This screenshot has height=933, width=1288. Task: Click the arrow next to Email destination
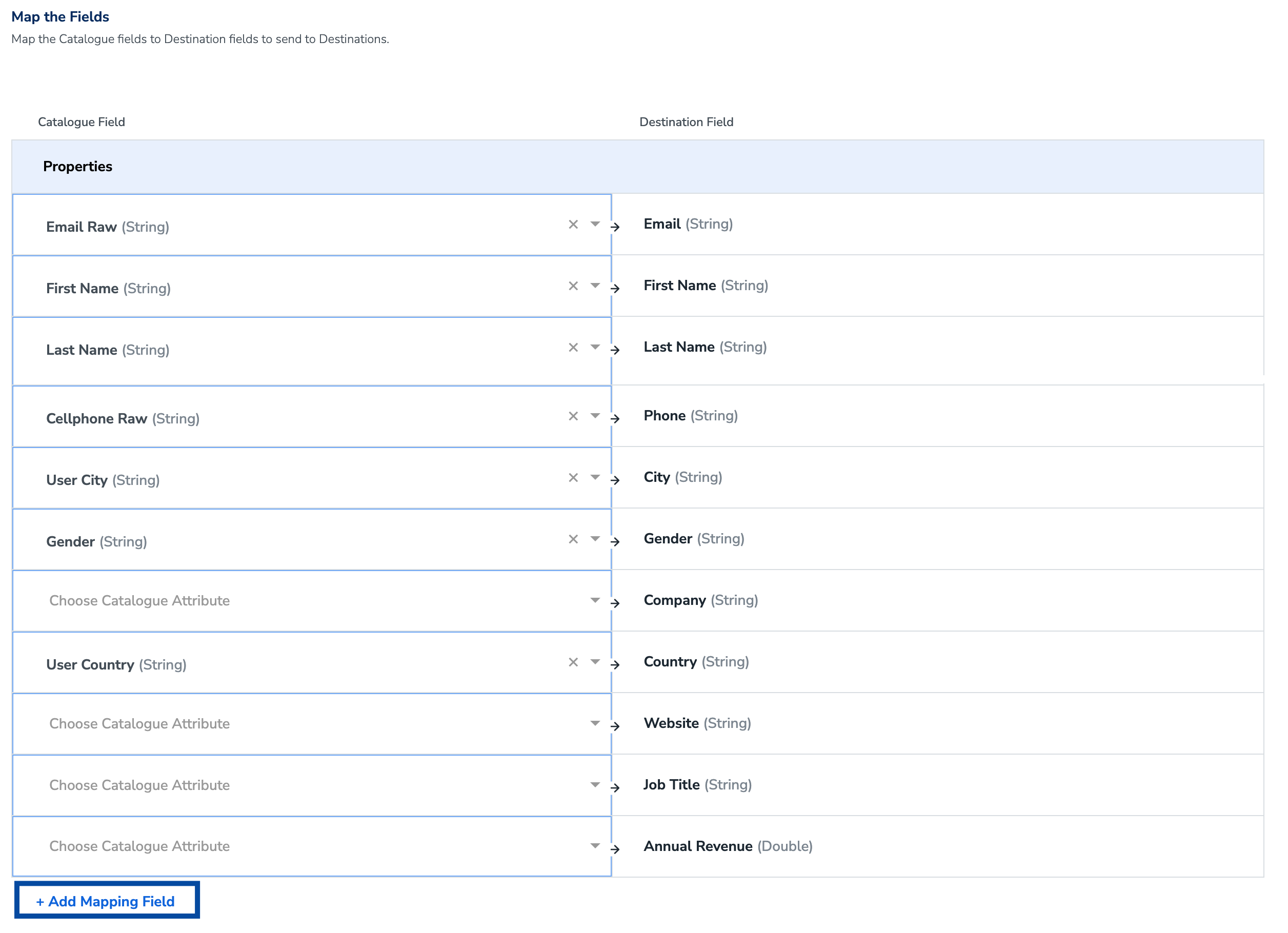click(615, 227)
